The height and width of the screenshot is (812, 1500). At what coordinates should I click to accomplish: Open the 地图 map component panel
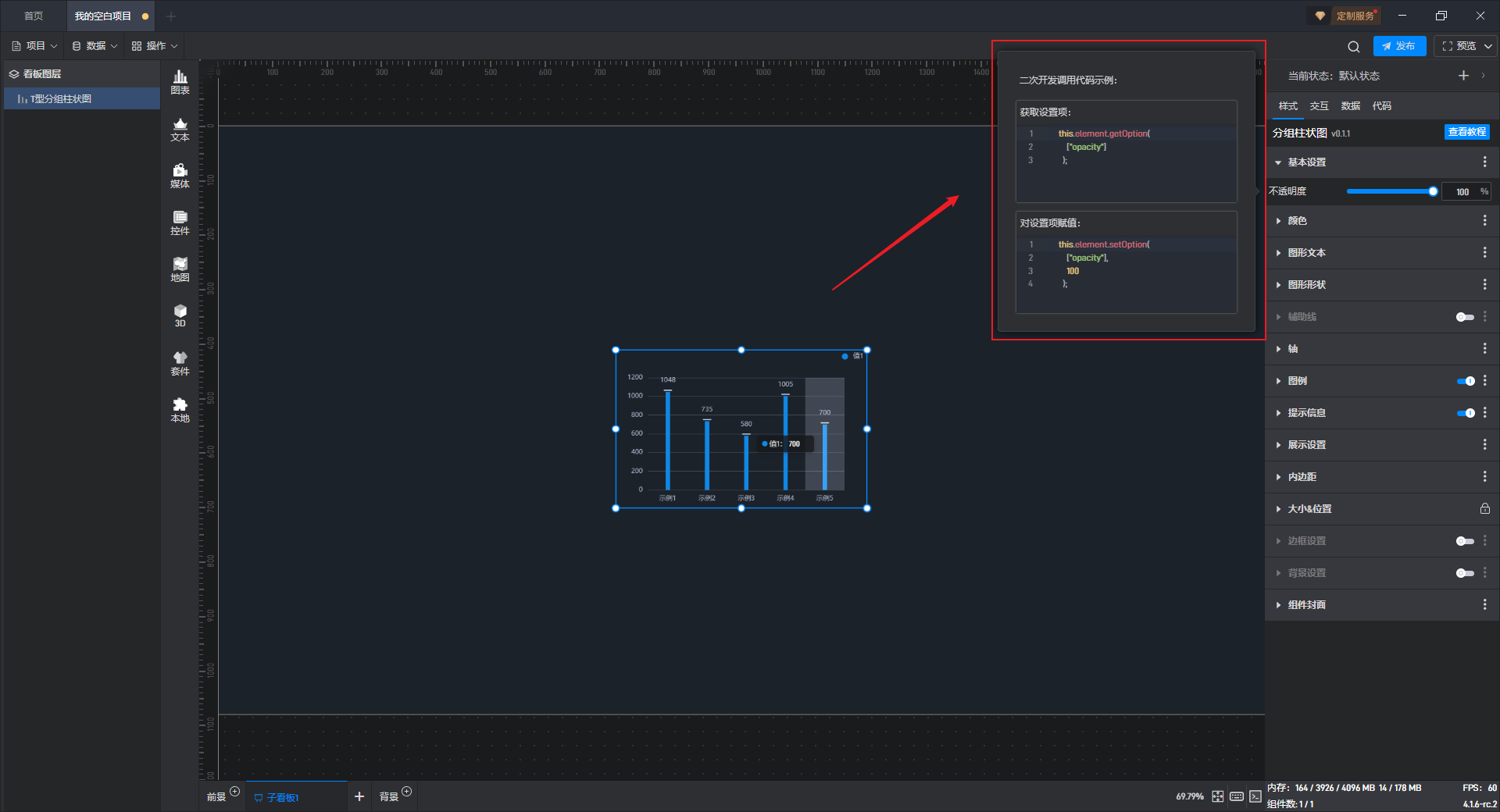coord(180,269)
